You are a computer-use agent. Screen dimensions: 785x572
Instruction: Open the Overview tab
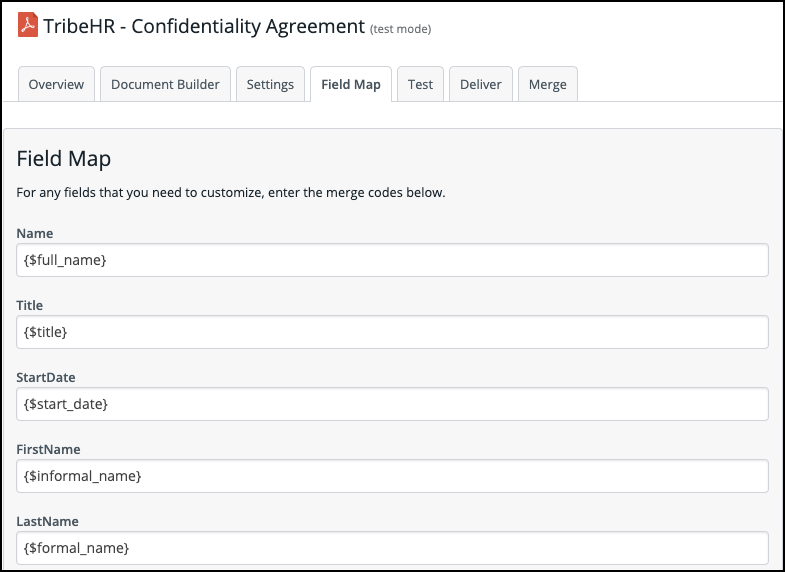pyautogui.click(x=57, y=84)
